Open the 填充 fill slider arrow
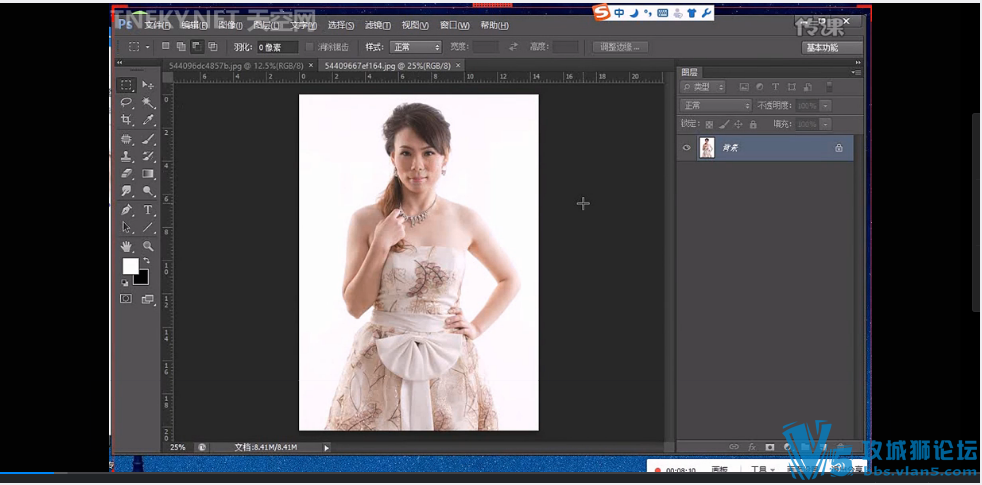 point(827,124)
